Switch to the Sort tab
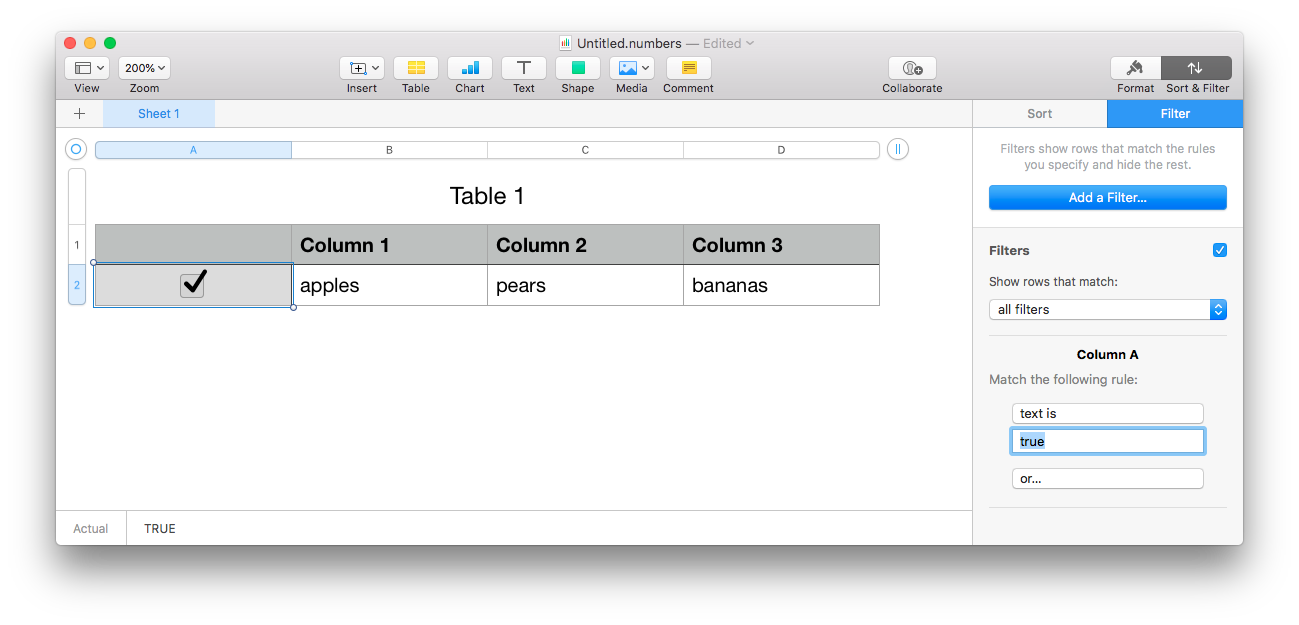The width and height of the screenshot is (1299, 625). 1040,114
